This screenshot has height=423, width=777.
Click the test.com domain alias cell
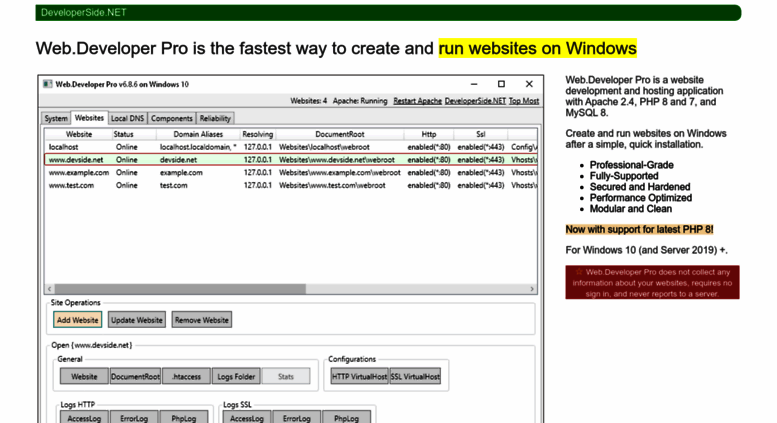point(174,186)
